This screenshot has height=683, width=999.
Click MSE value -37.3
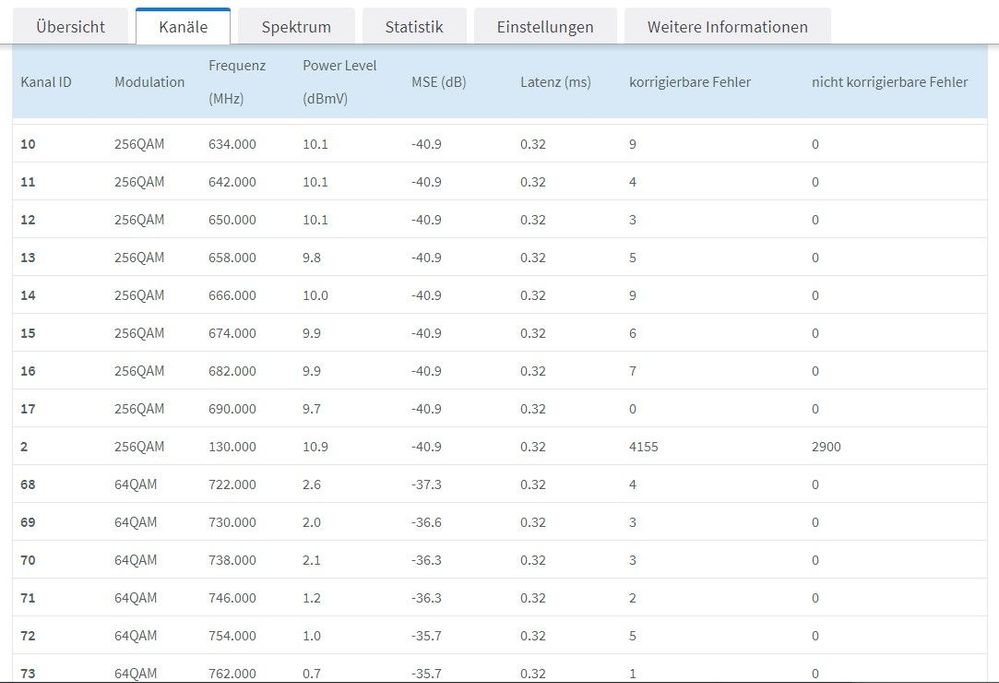pyautogui.click(x=426, y=484)
